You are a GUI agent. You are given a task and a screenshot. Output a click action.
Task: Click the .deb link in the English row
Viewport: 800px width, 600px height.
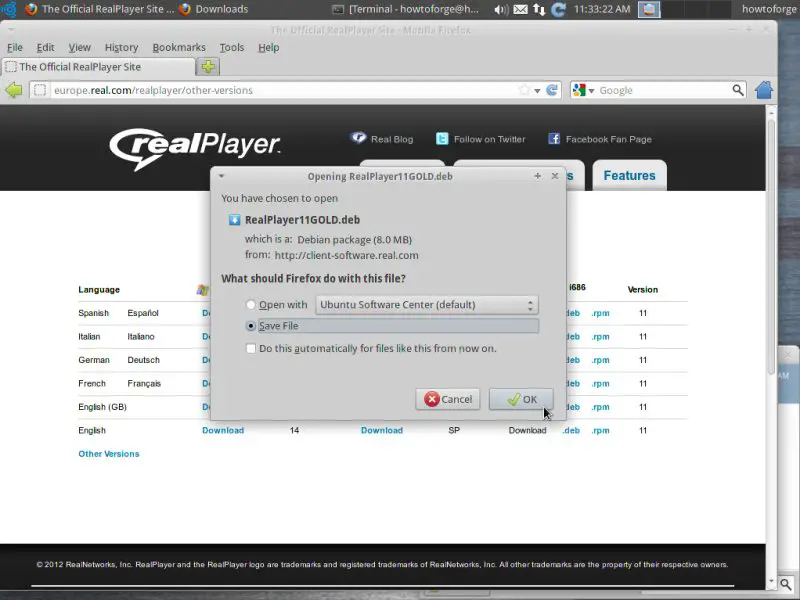tap(571, 431)
